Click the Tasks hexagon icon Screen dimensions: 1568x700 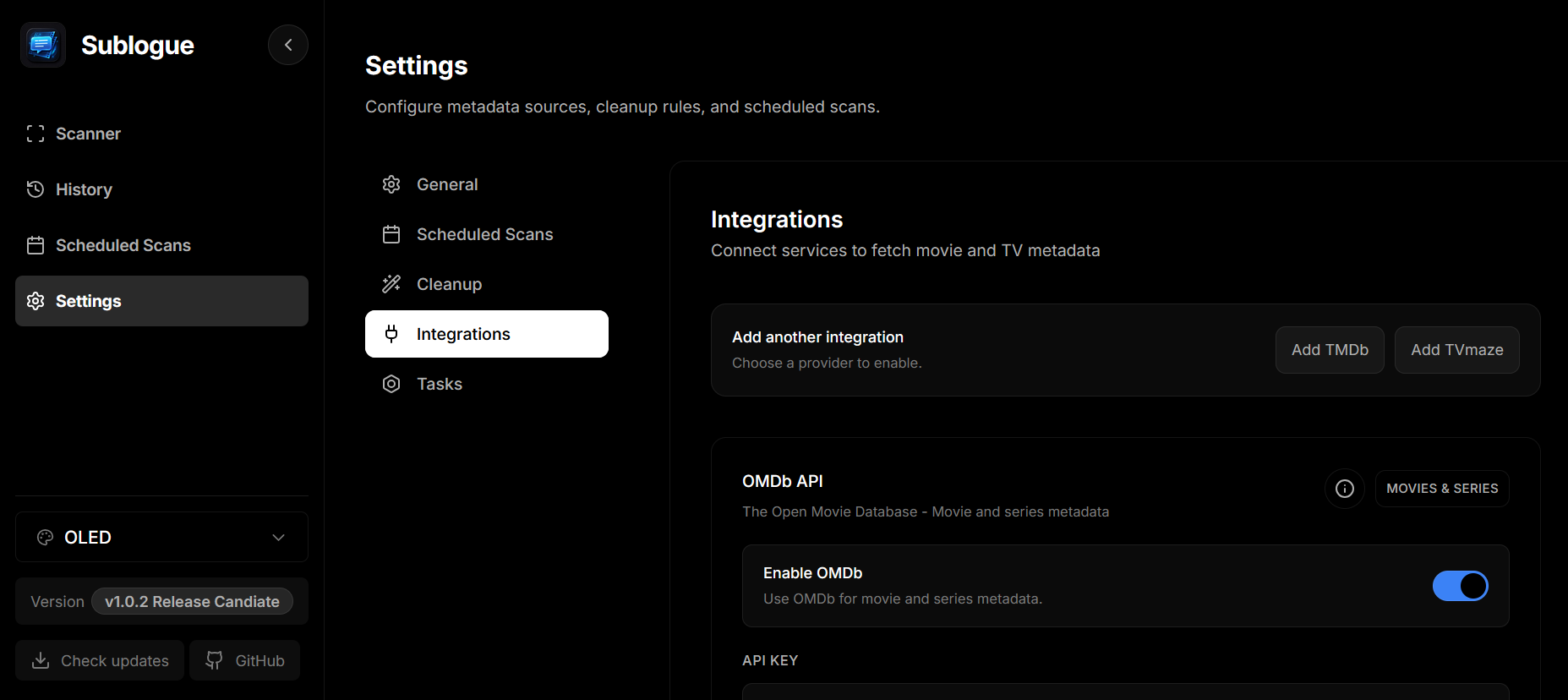pos(391,384)
